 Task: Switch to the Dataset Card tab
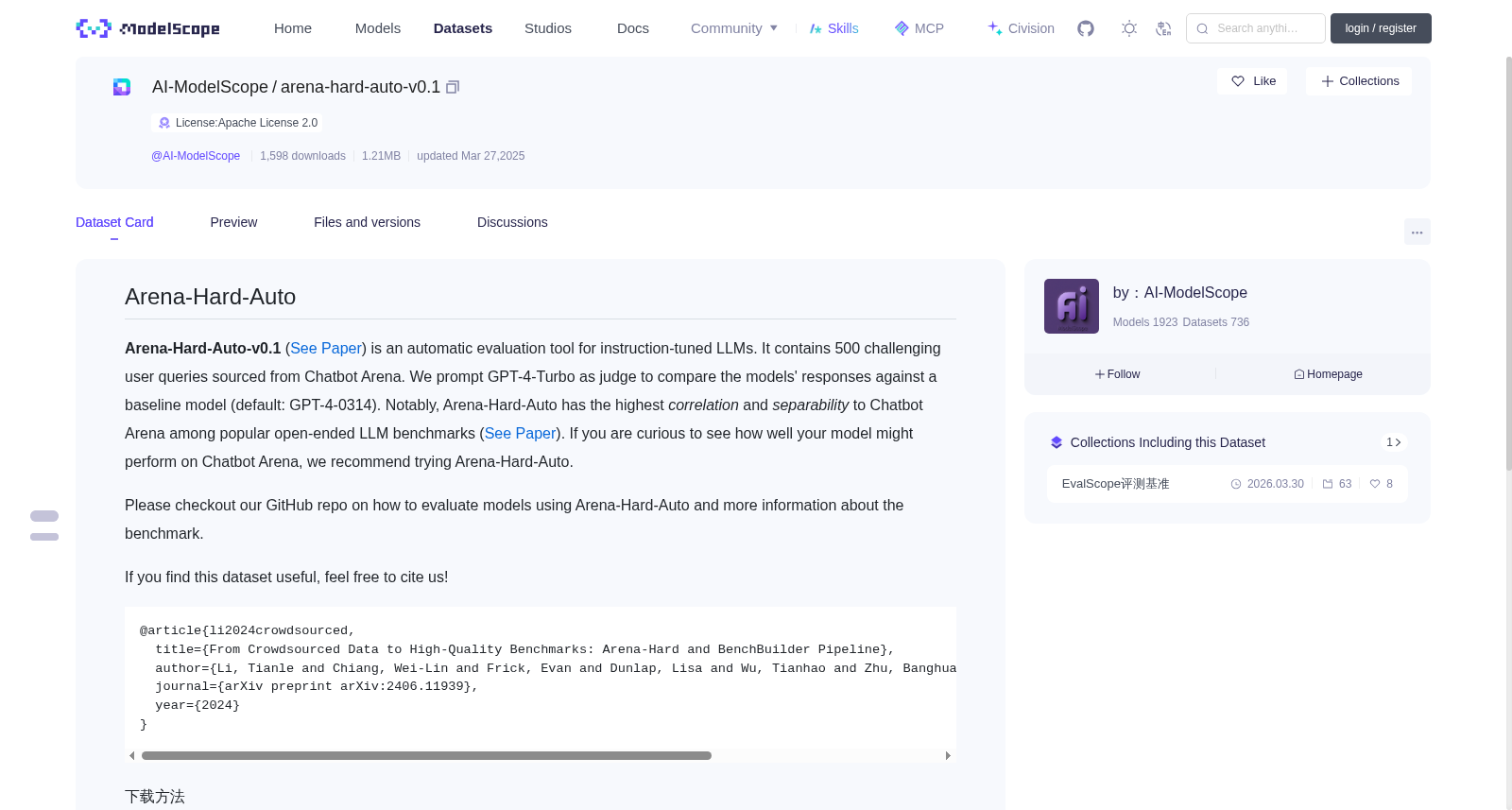point(114,222)
